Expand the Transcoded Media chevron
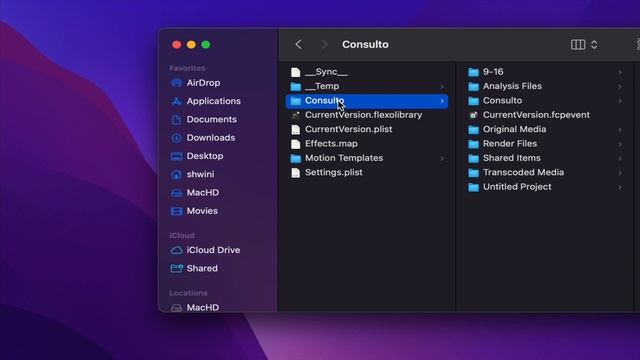The image size is (640, 360). pyautogui.click(x=620, y=173)
